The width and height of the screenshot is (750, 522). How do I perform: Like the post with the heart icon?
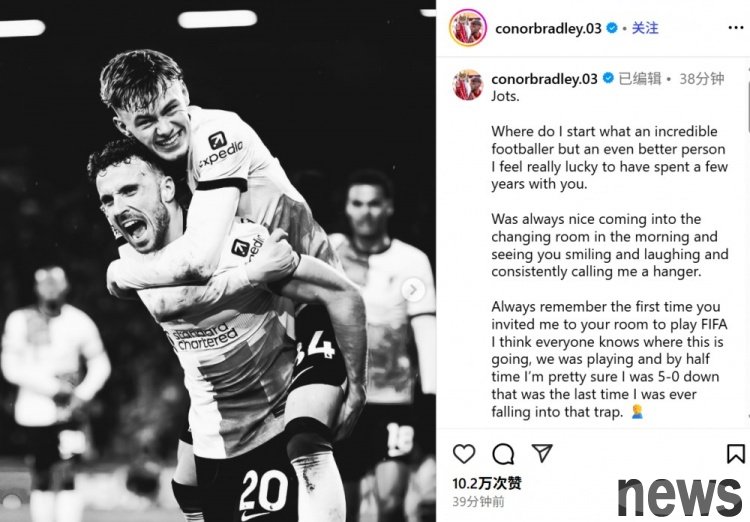click(464, 454)
